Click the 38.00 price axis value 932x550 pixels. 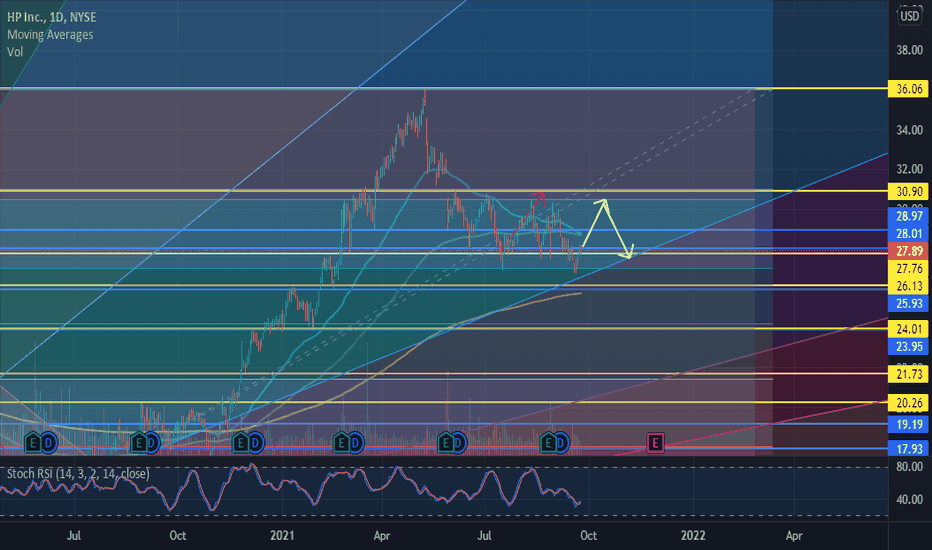pos(909,50)
